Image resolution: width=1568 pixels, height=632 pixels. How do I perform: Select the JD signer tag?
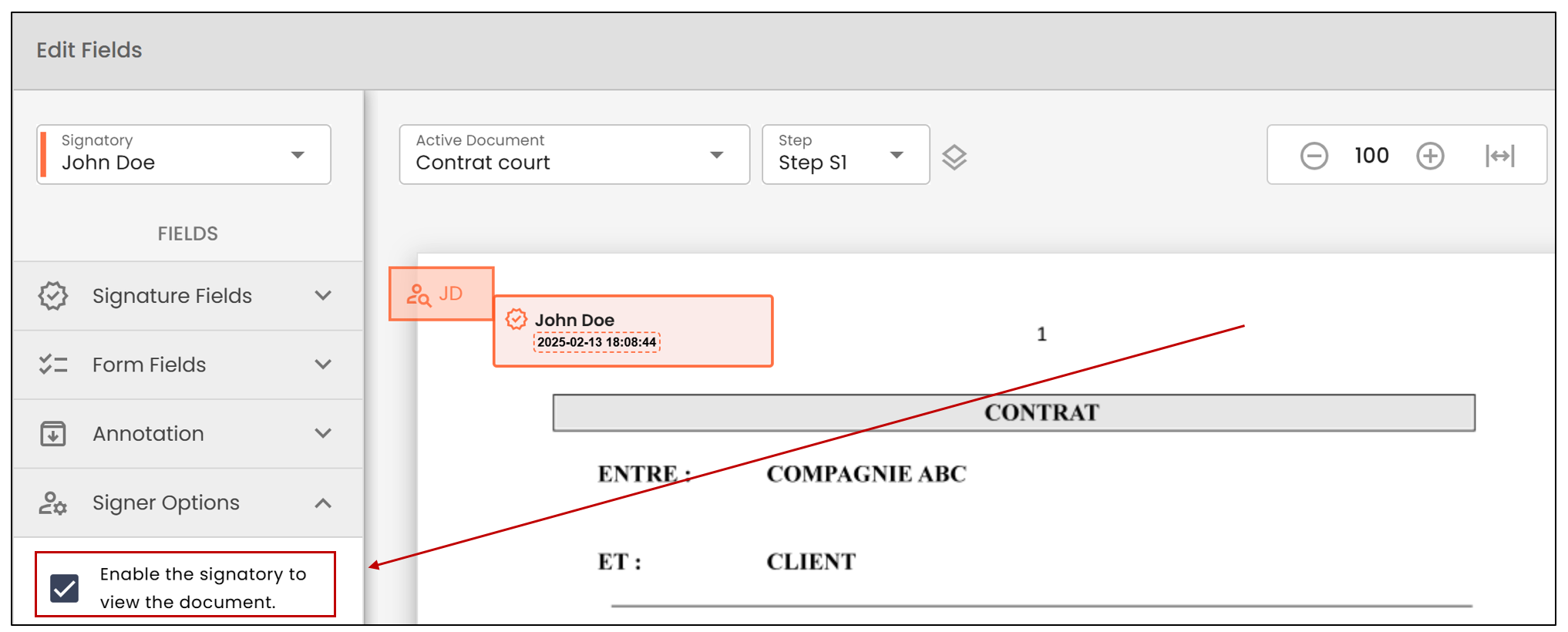point(441,294)
